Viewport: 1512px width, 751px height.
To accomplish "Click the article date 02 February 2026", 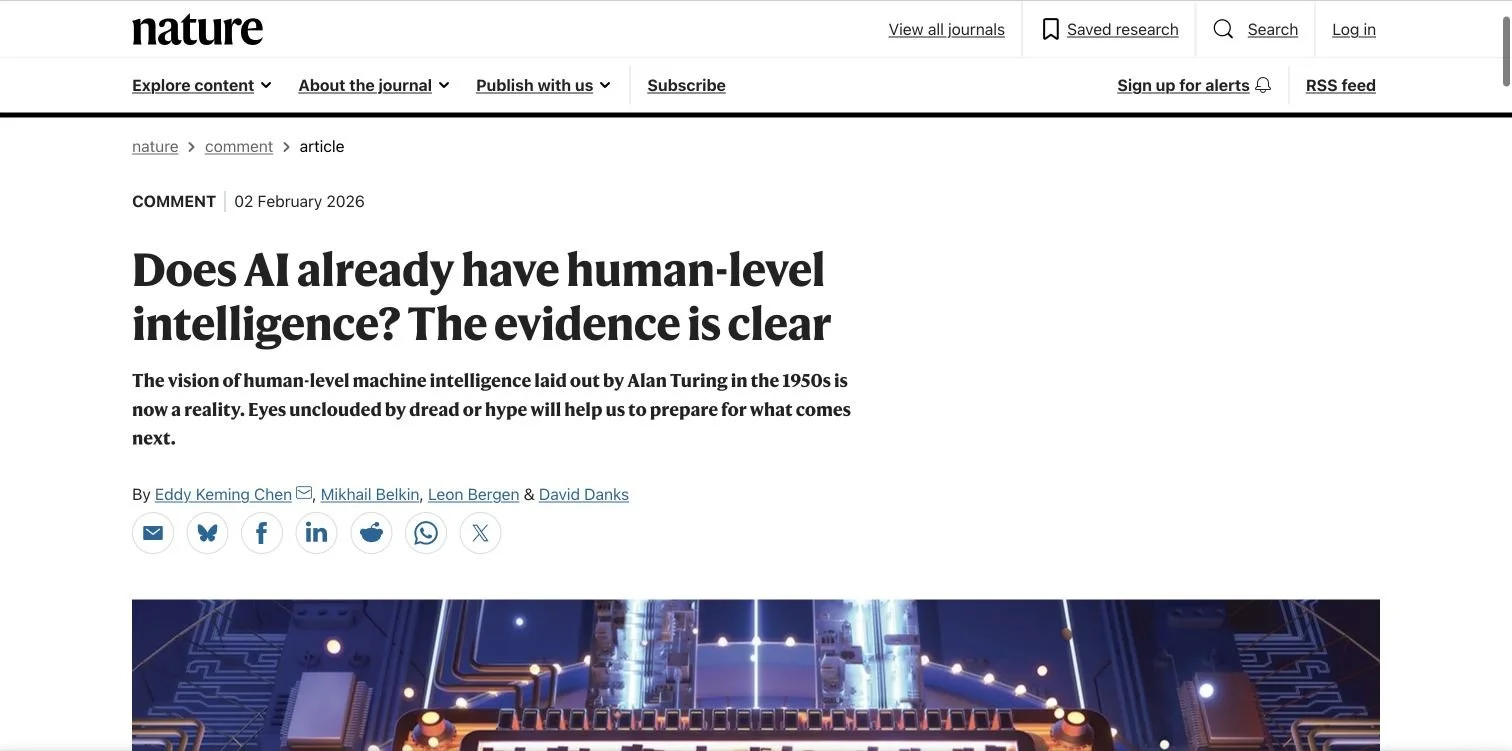I will coord(299,201).
